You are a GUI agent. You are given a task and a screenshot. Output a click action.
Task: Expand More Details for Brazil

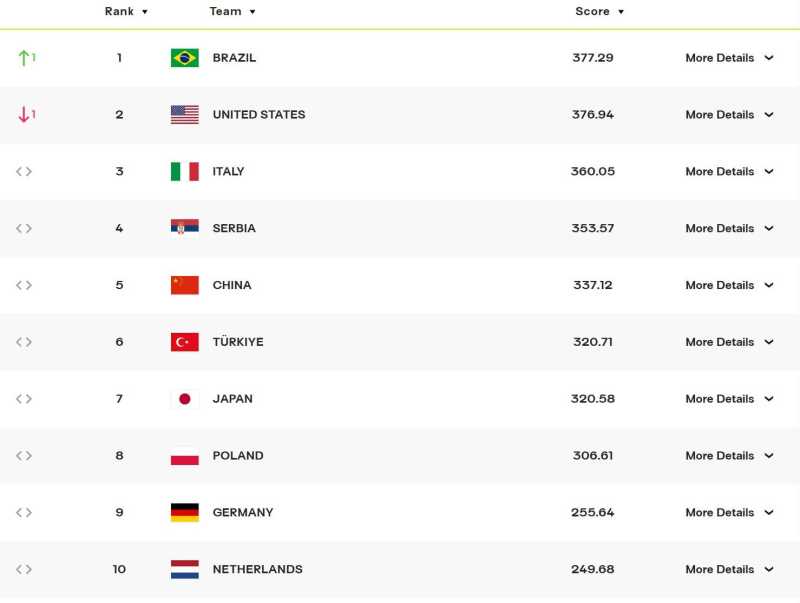(x=729, y=58)
